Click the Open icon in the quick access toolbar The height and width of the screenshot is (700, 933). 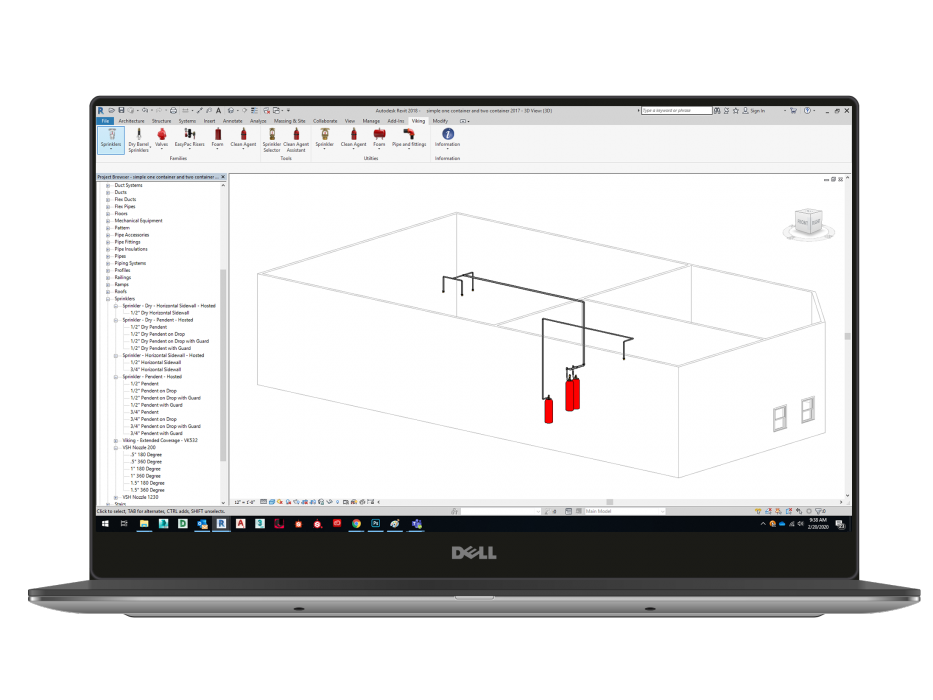(111, 111)
